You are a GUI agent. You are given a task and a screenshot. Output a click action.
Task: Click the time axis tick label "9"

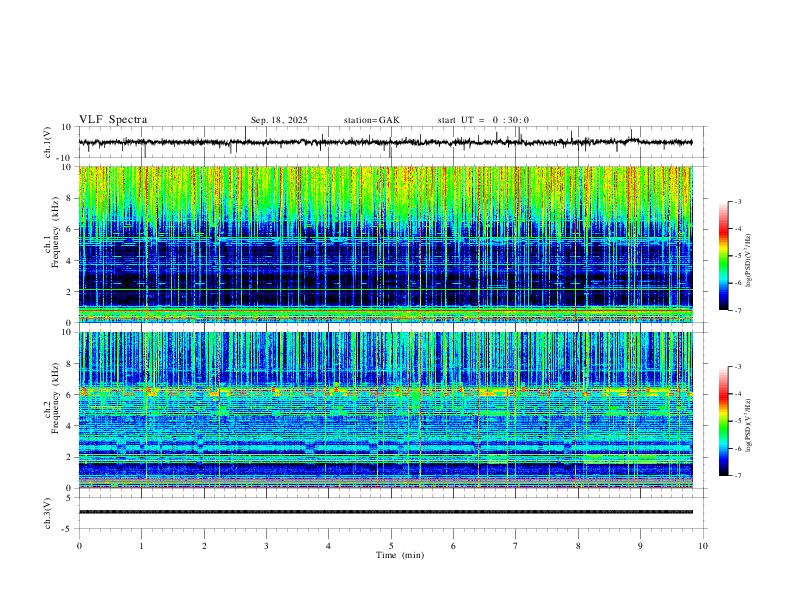pos(640,546)
